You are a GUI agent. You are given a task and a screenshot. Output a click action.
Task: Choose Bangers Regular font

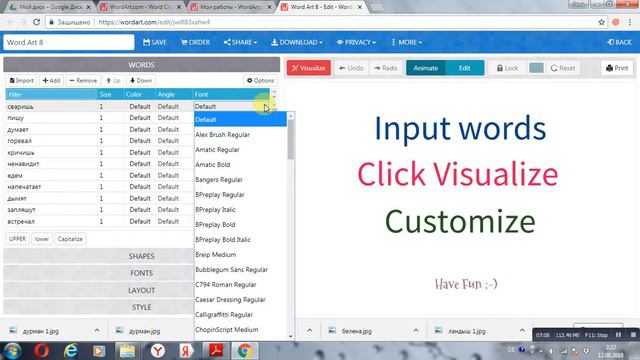240,180
